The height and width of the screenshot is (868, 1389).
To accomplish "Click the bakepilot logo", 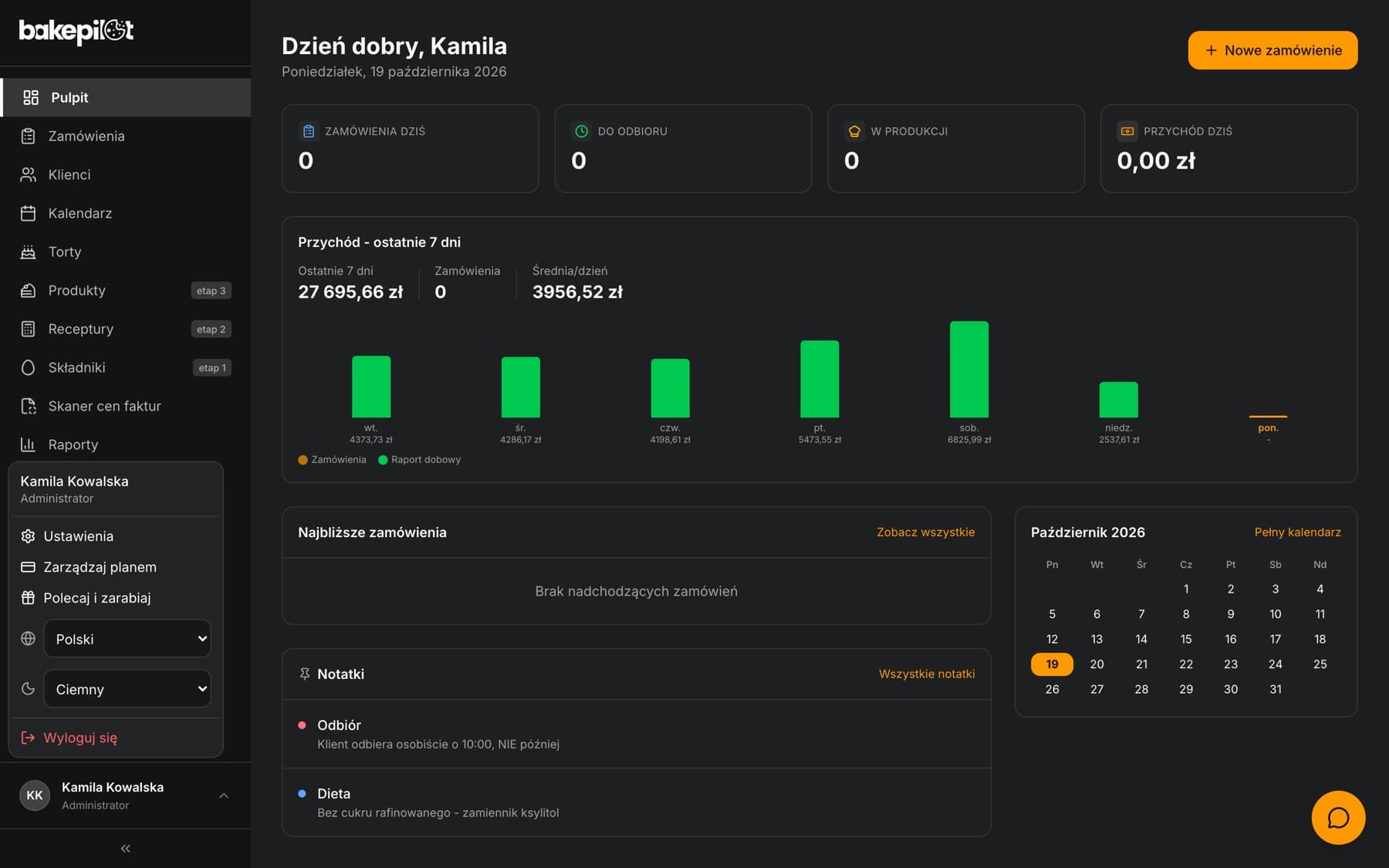I will pyautogui.click(x=76, y=31).
